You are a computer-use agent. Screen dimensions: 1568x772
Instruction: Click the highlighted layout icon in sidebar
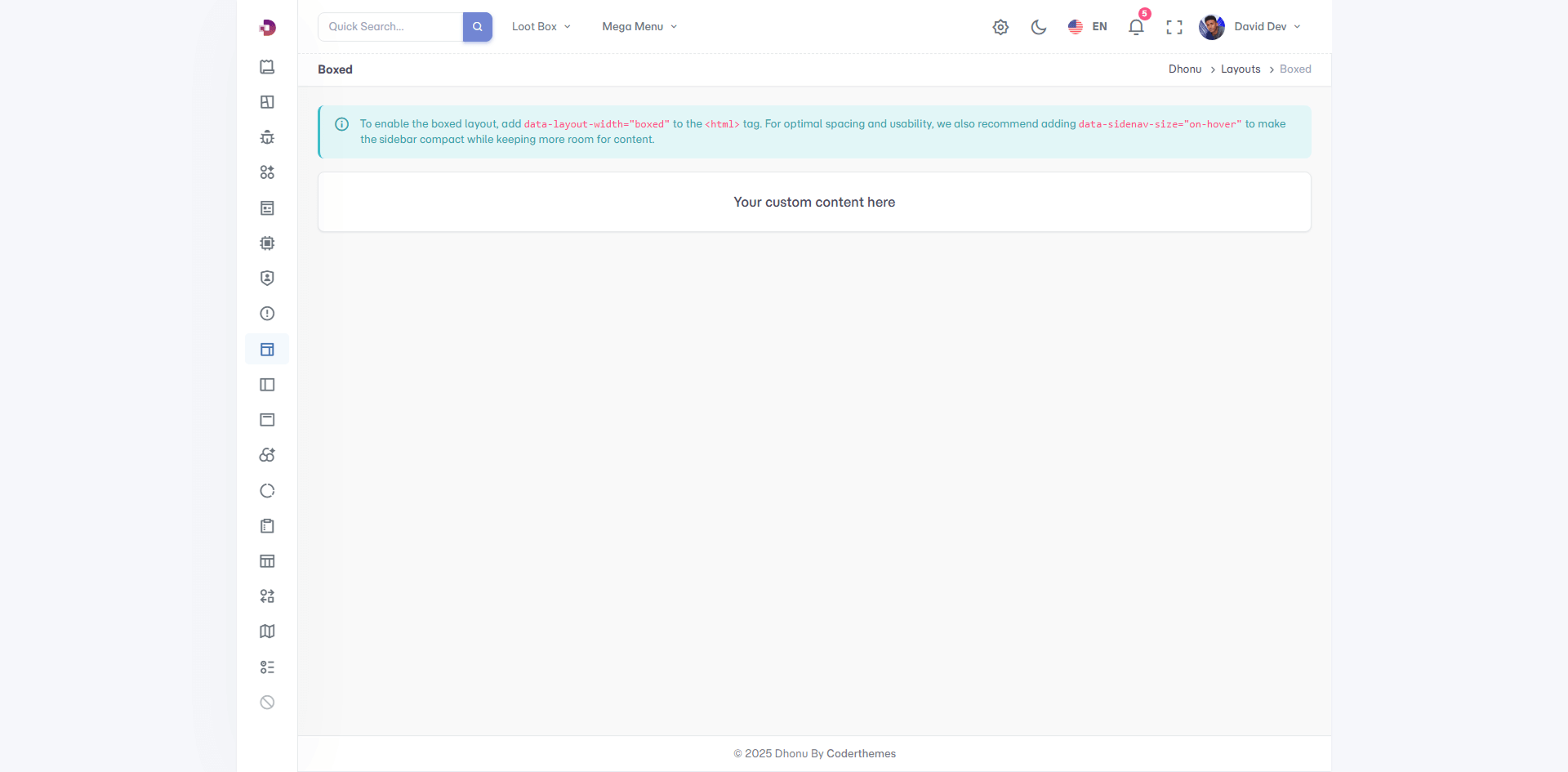[267, 350]
